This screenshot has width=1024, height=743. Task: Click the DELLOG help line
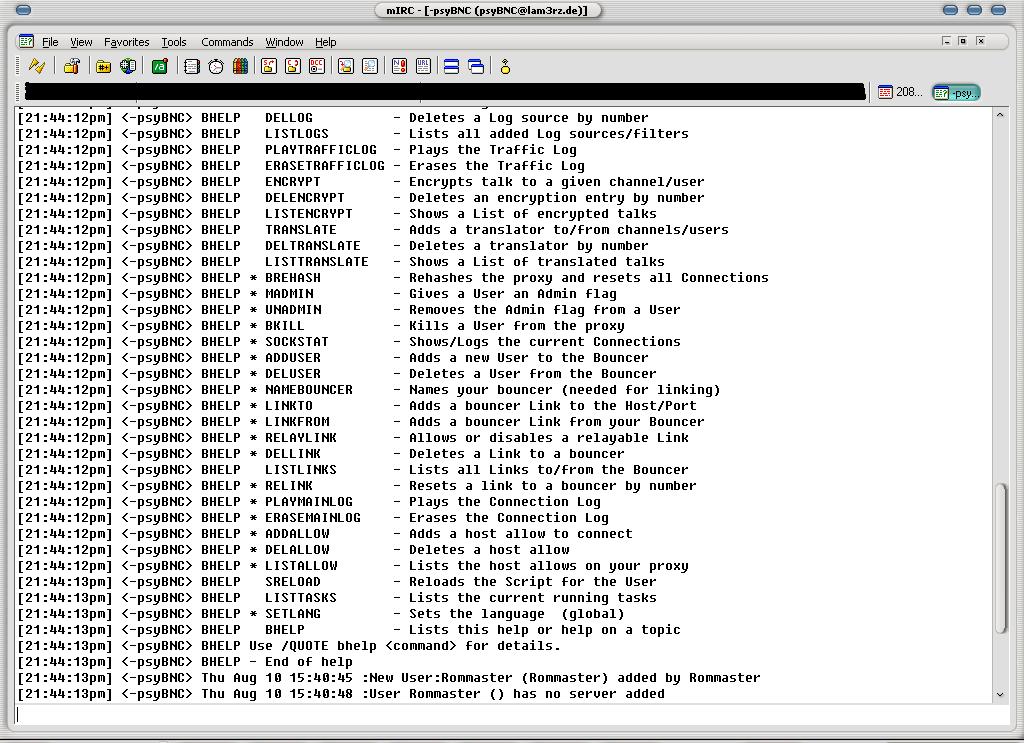tap(333, 118)
